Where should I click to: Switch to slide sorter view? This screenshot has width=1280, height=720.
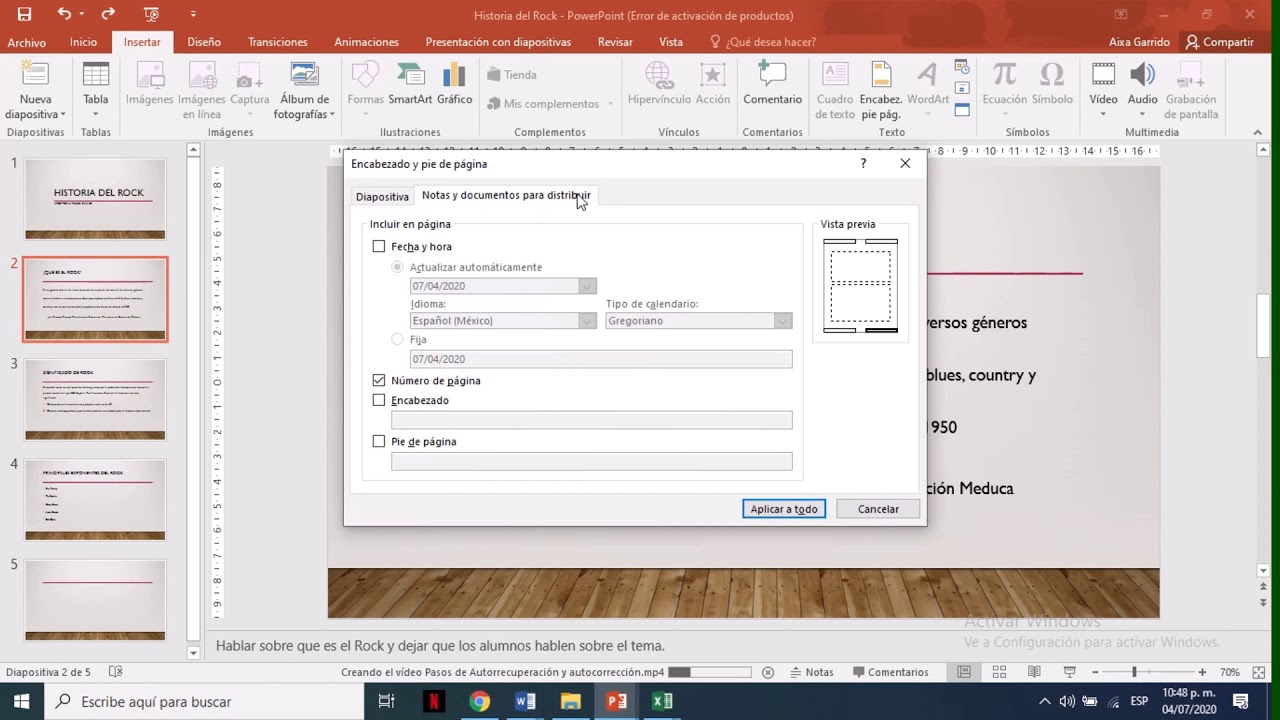tap(1001, 672)
